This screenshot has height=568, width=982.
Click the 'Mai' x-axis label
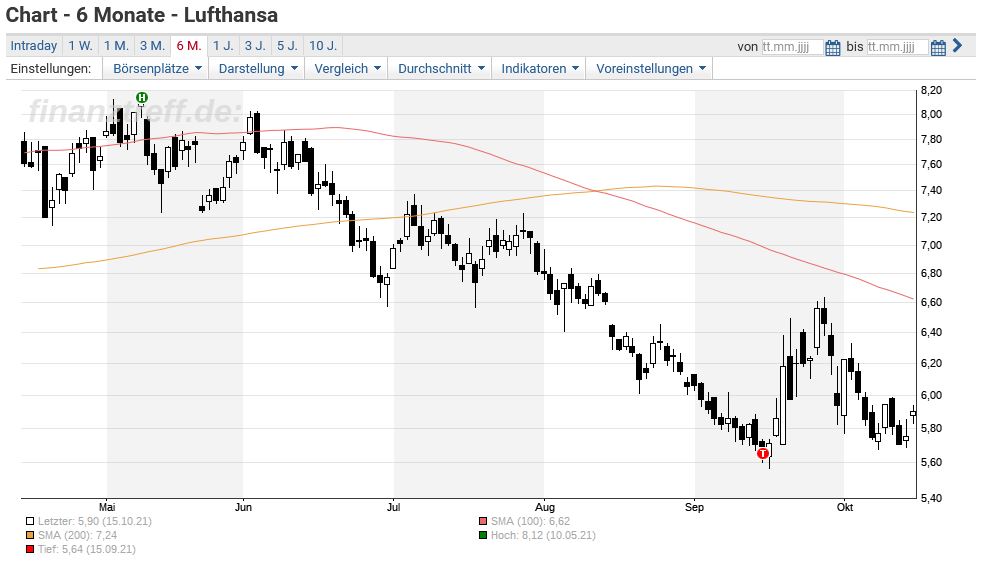(x=107, y=507)
